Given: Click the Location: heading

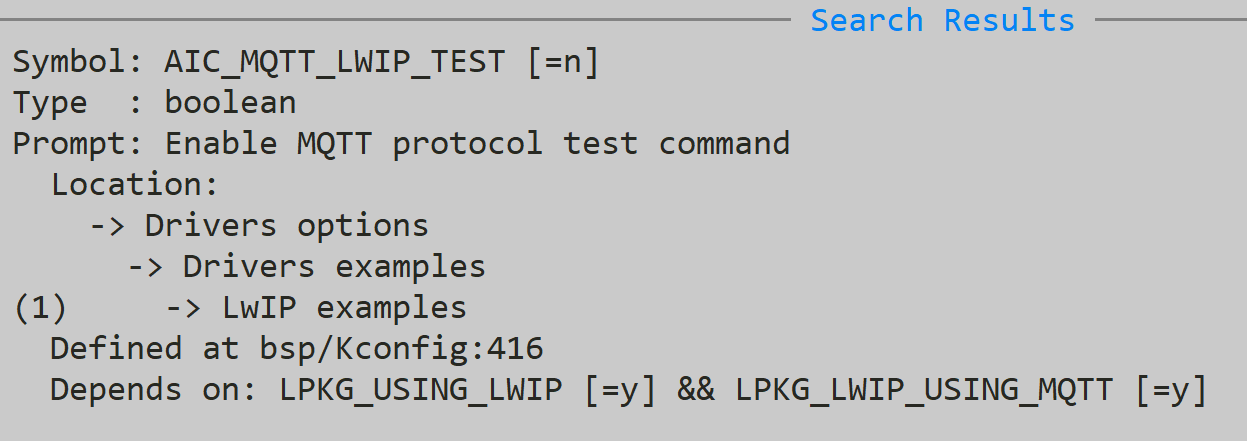Looking at the screenshot, I should [x=135, y=184].
